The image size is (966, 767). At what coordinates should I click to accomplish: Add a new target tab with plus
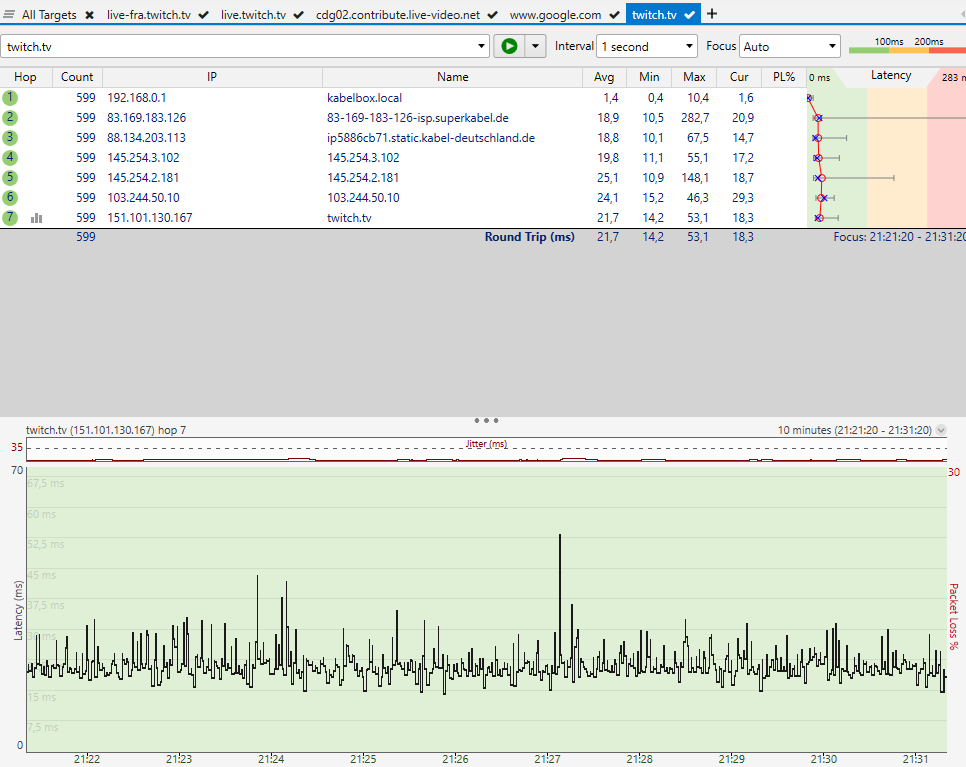(712, 14)
